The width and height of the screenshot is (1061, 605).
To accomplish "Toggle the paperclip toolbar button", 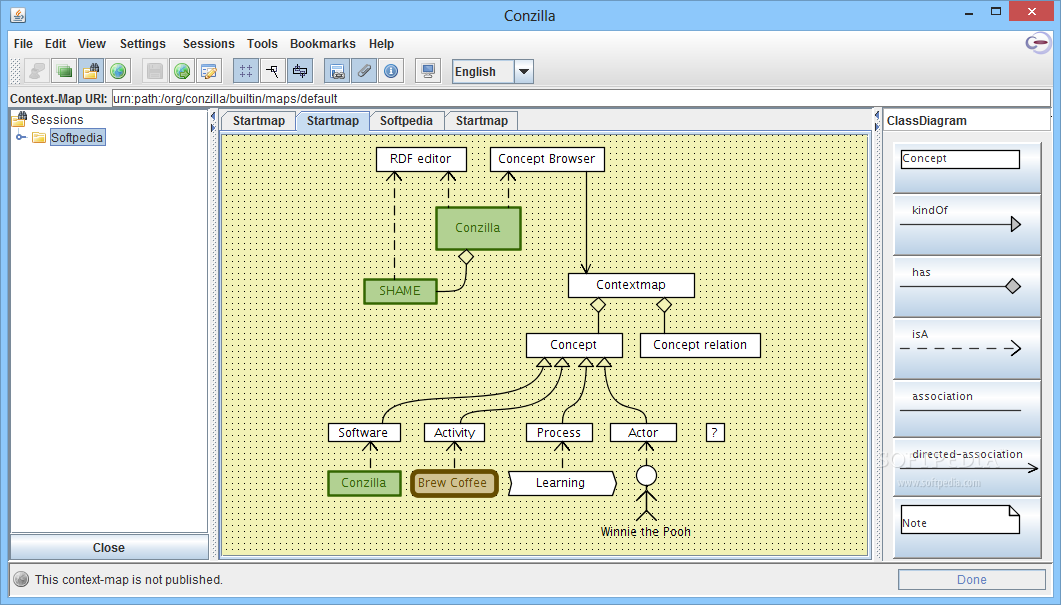I will tap(364, 71).
